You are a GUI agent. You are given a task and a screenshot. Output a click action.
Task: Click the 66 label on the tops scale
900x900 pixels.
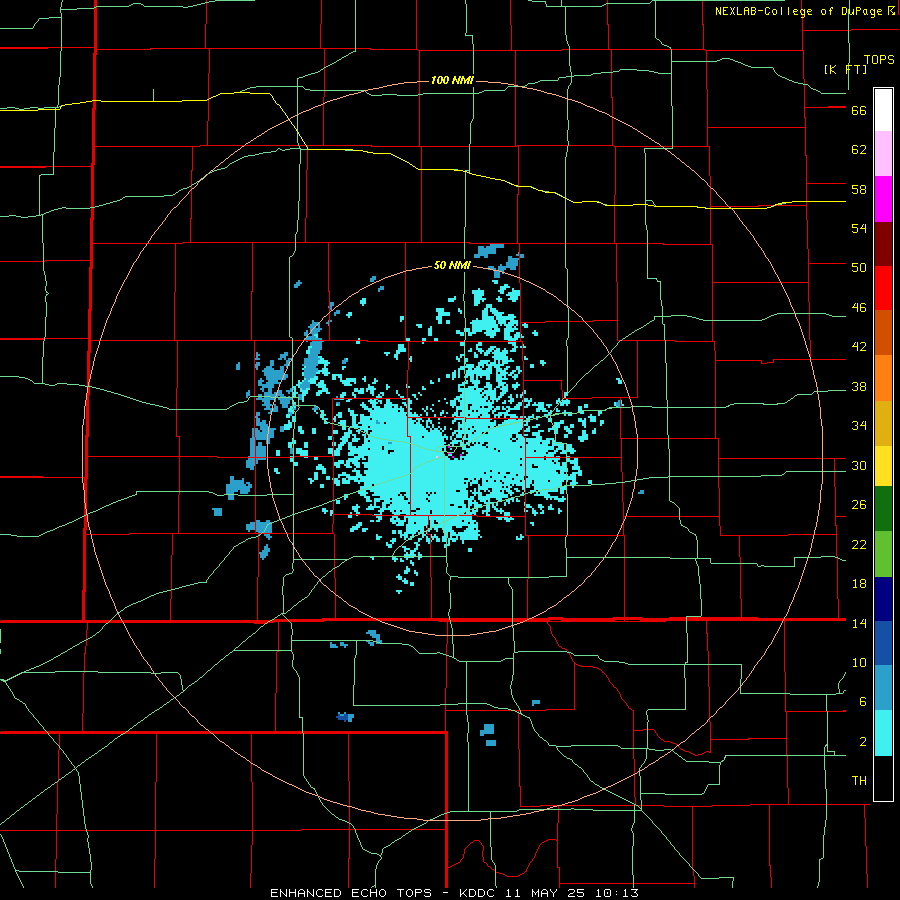point(859,110)
